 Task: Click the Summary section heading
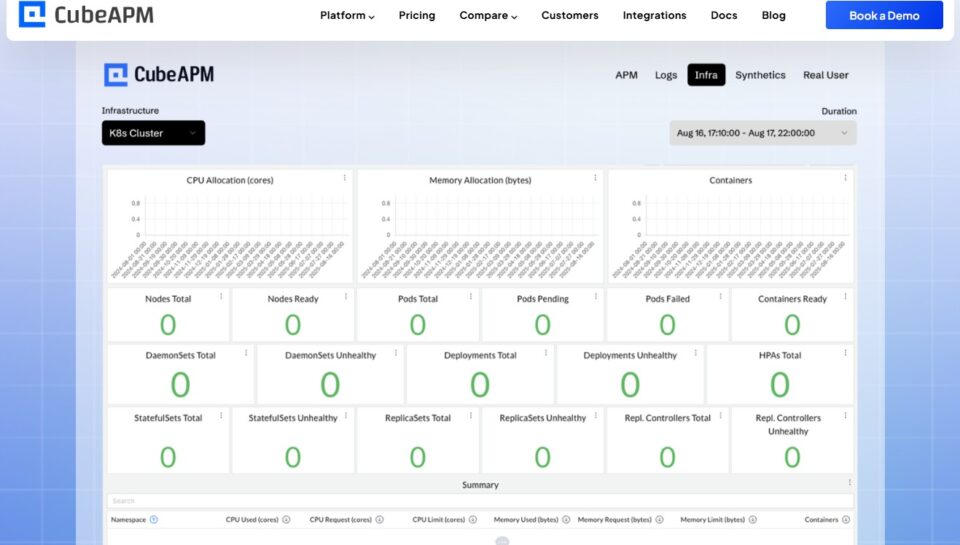click(x=480, y=485)
